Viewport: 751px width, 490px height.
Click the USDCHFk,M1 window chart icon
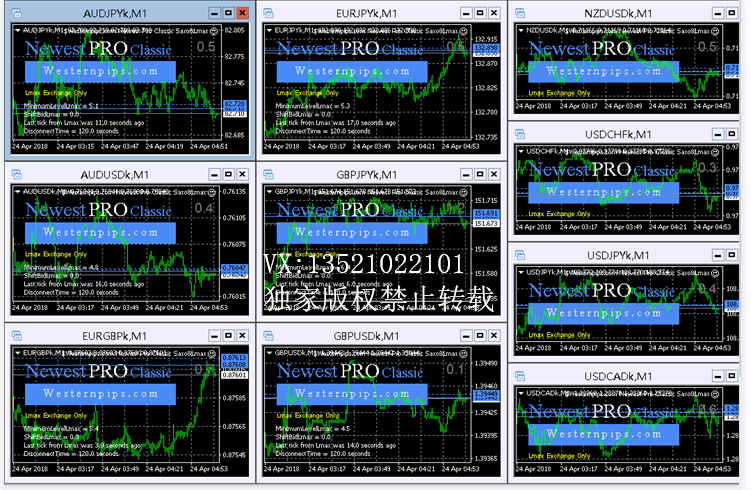(x=520, y=134)
